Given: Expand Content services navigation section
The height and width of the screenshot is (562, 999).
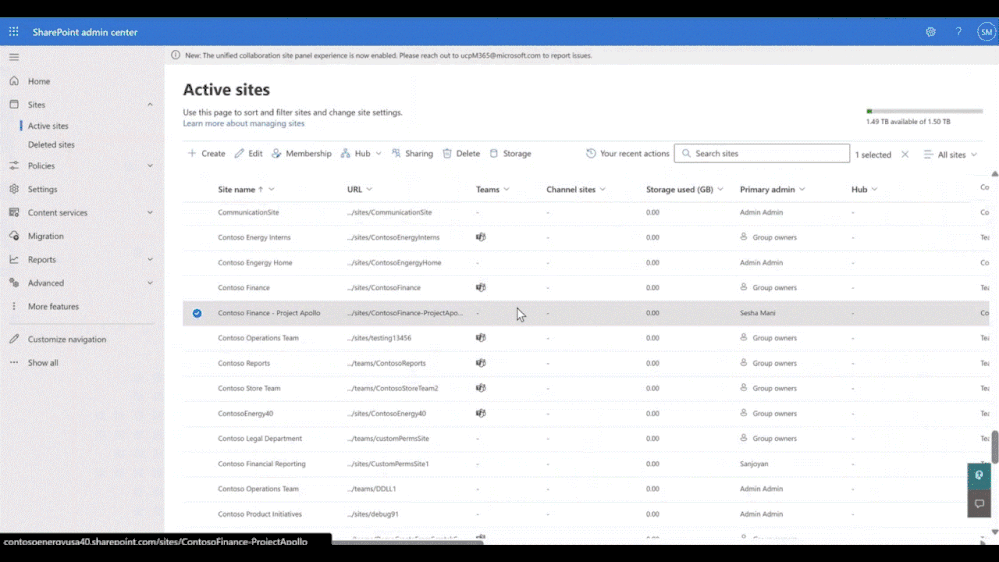Looking at the screenshot, I should click(150, 212).
